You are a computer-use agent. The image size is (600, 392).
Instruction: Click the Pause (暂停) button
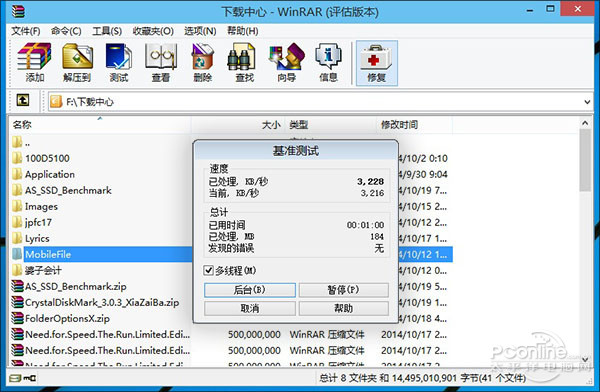tap(343, 290)
